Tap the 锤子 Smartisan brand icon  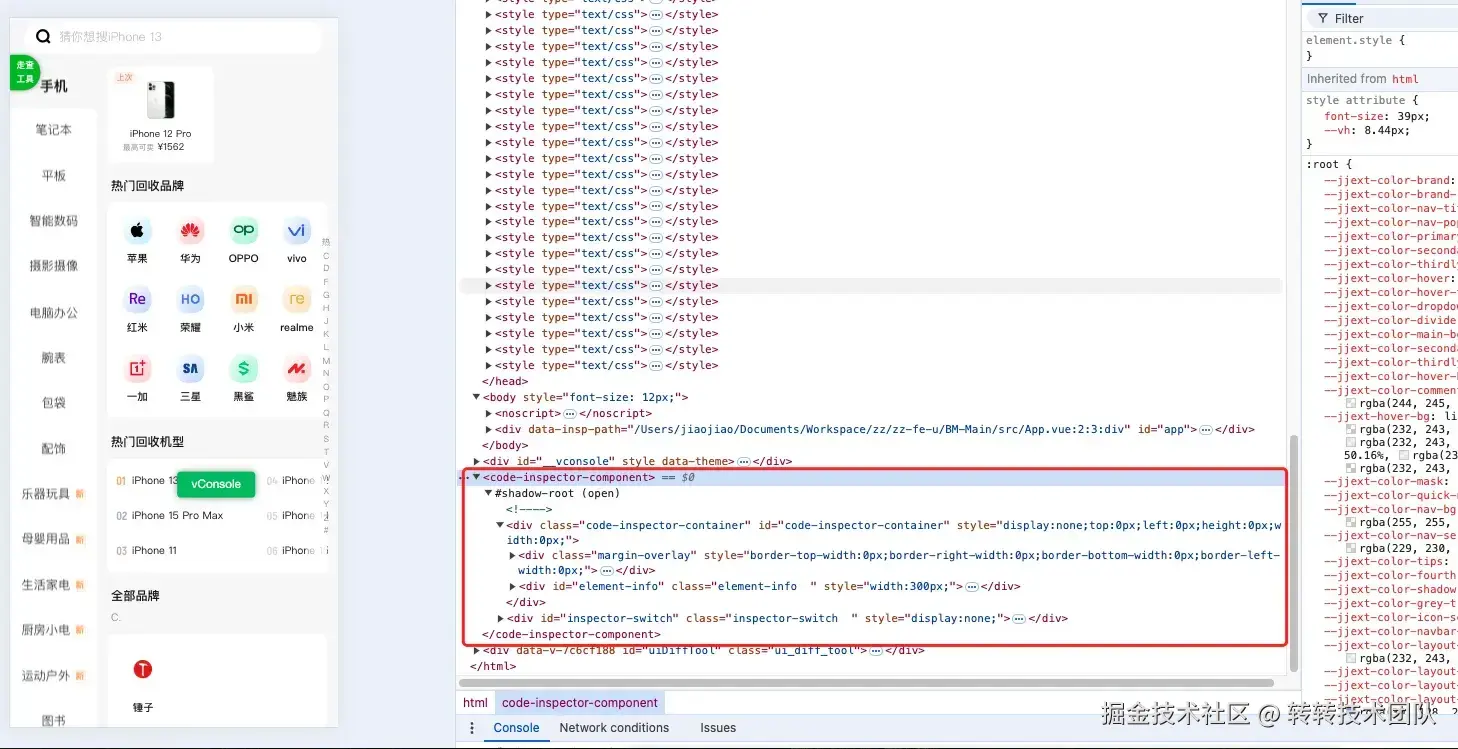click(143, 669)
